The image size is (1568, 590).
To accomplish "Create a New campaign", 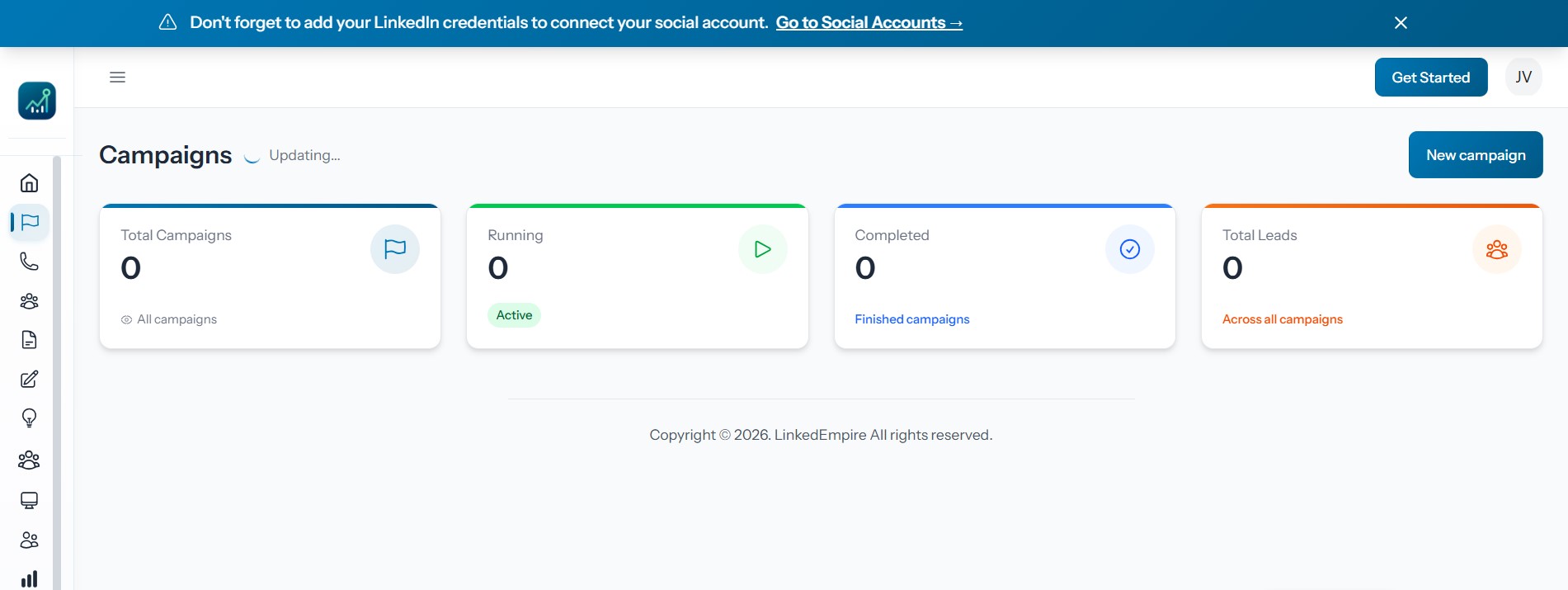I will [1476, 155].
